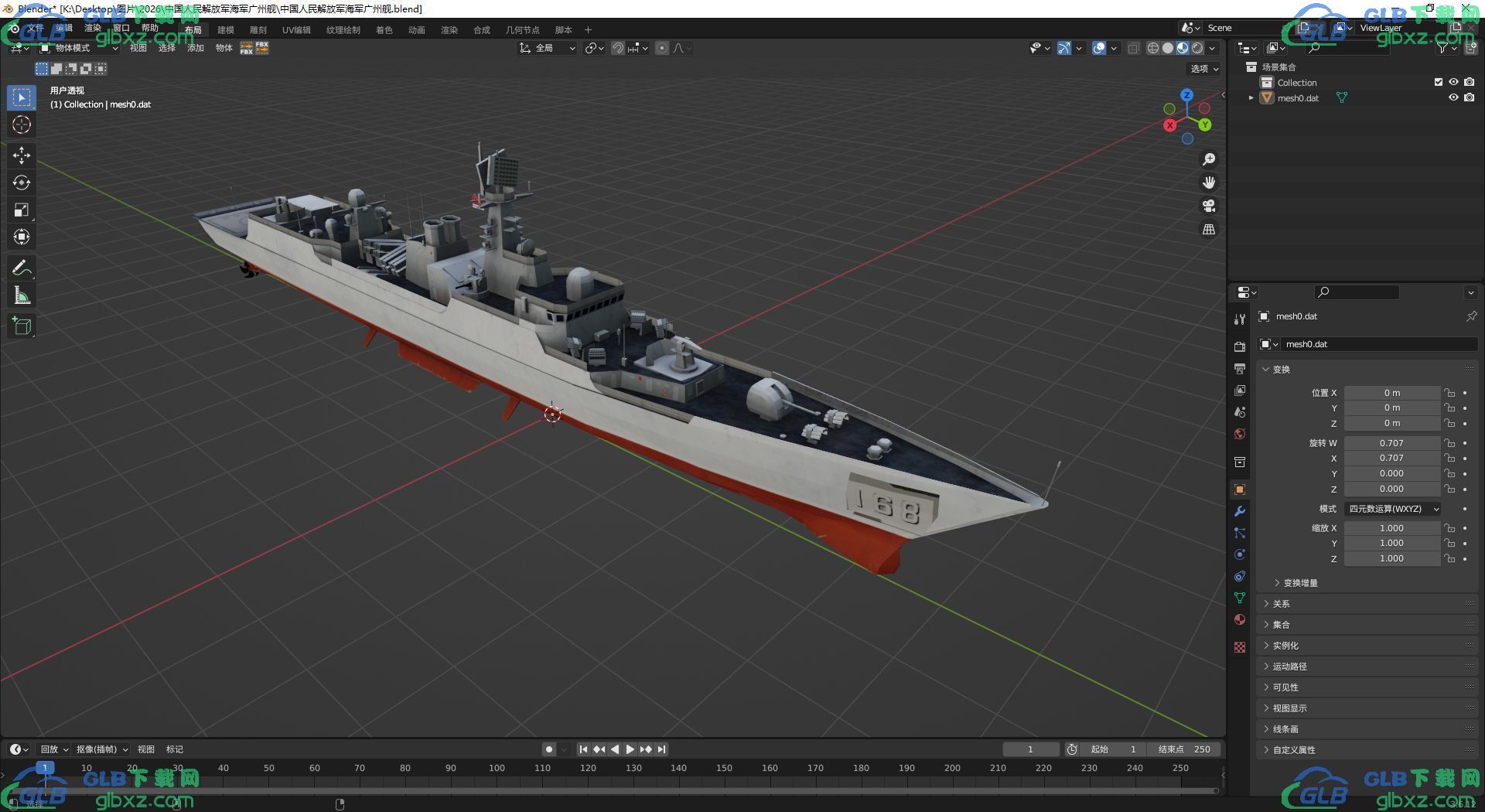Pick the Scale tool
The image size is (1485, 812).
(x=22, y=210)
